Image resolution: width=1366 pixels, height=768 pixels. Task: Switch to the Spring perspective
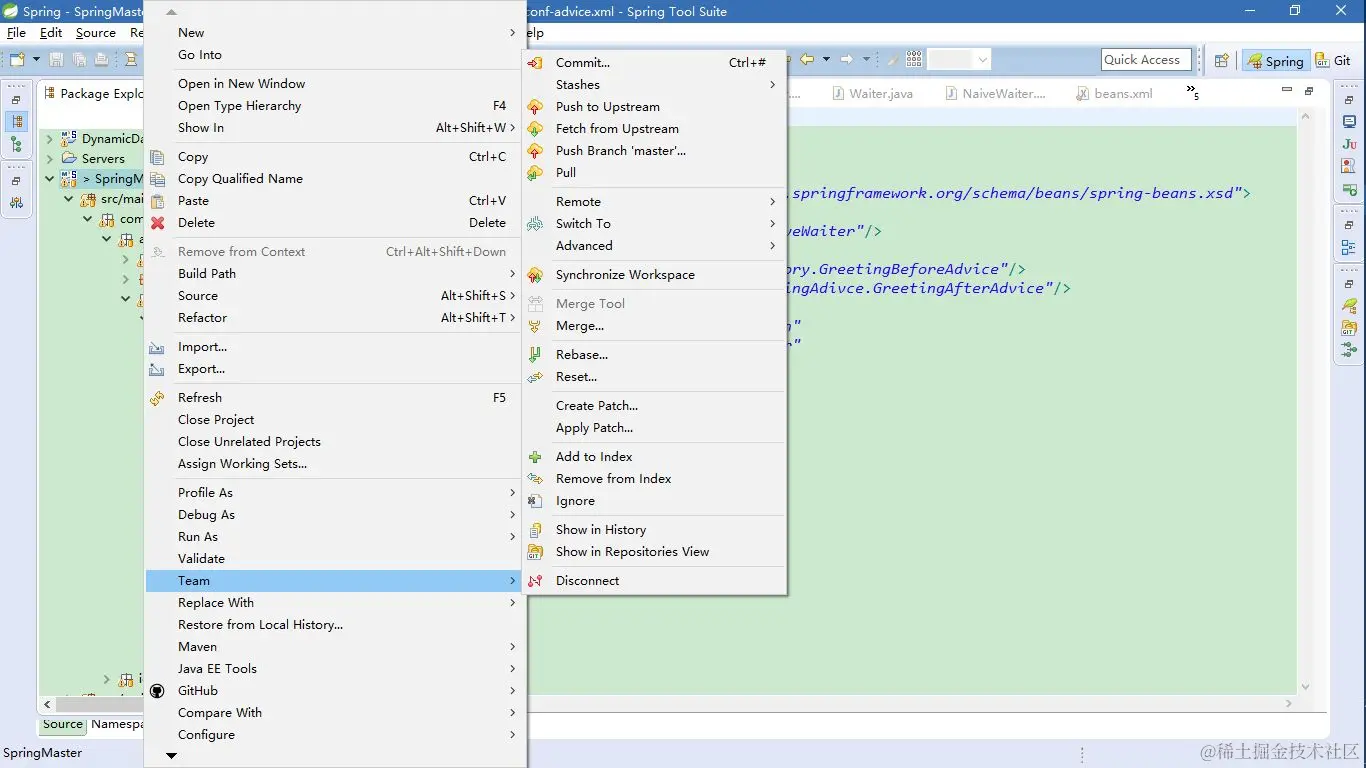click(x=1275, y=60)
